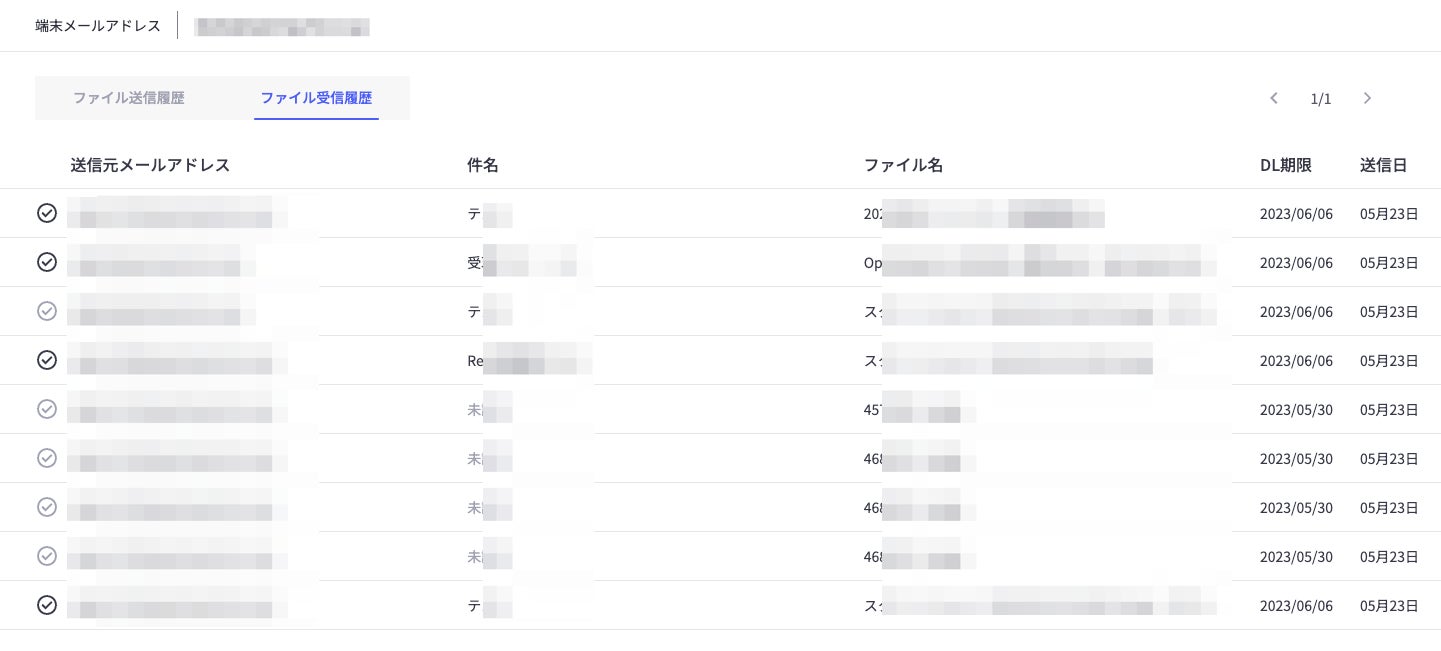Image resolution: width=1441 pixels, height=651 pixels.
Task: Click the ファイル名 column header
Action: point(903,165)
